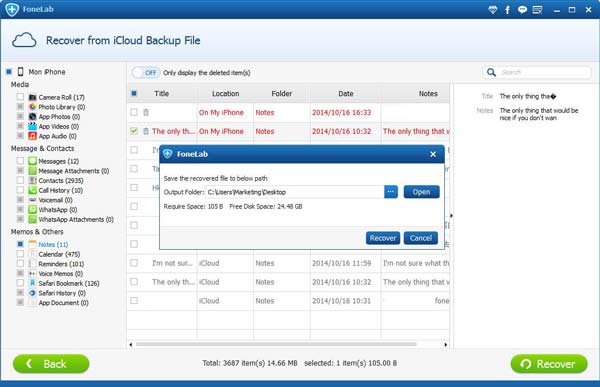Open the chat feedback bubble icon
This screenshot has width=600, height=387.
(x=522, y=10)
